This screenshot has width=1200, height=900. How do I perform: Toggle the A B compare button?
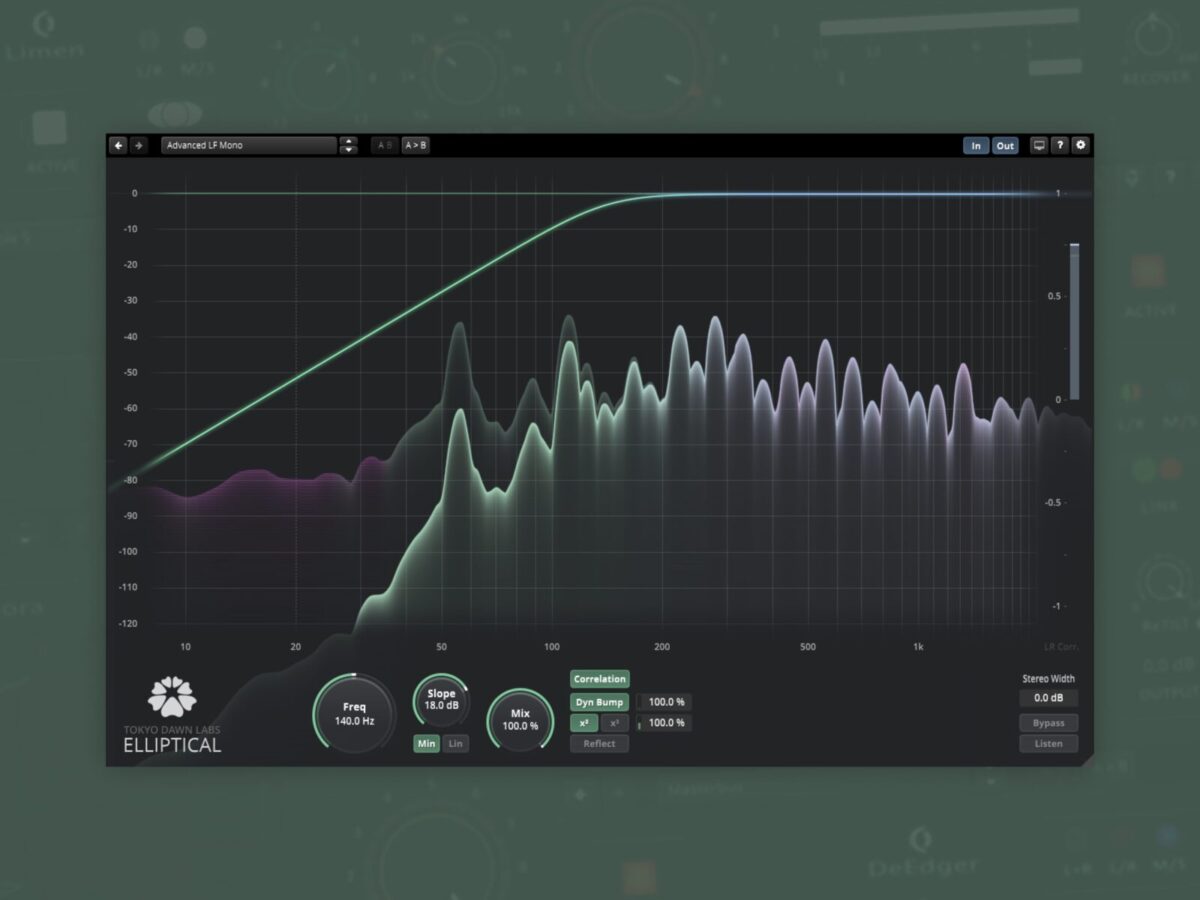(384, 145)
